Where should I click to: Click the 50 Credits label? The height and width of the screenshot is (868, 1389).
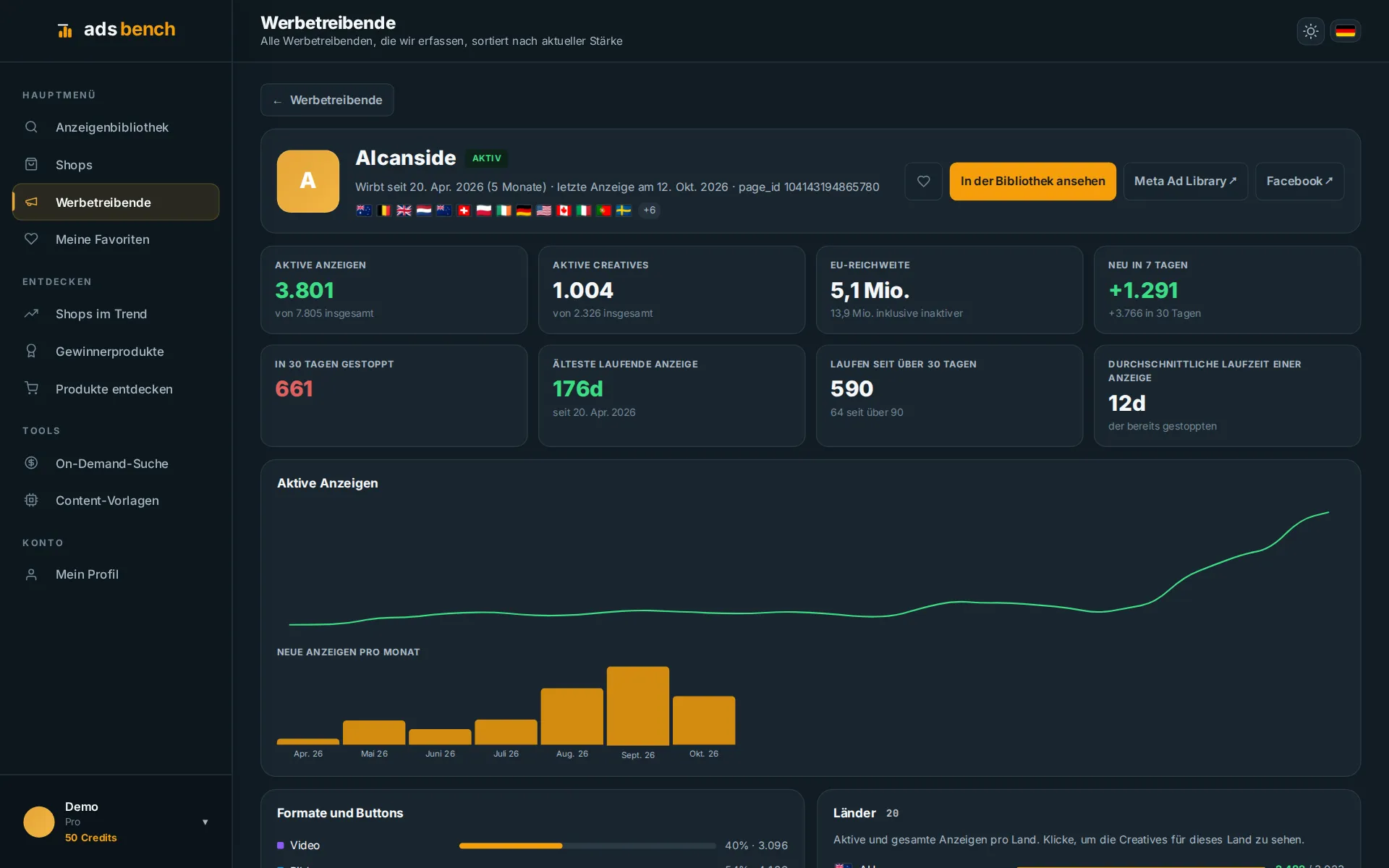91,838
